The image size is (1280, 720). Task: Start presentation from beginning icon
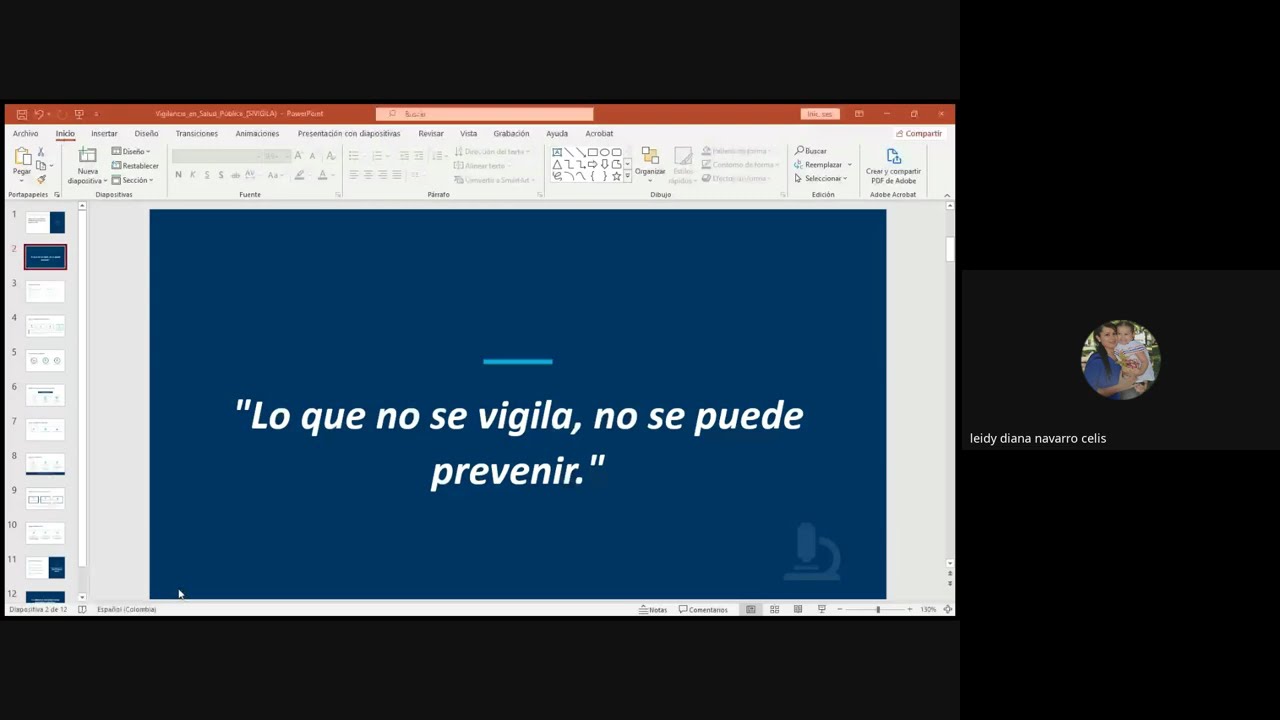[x=79, y=114]
